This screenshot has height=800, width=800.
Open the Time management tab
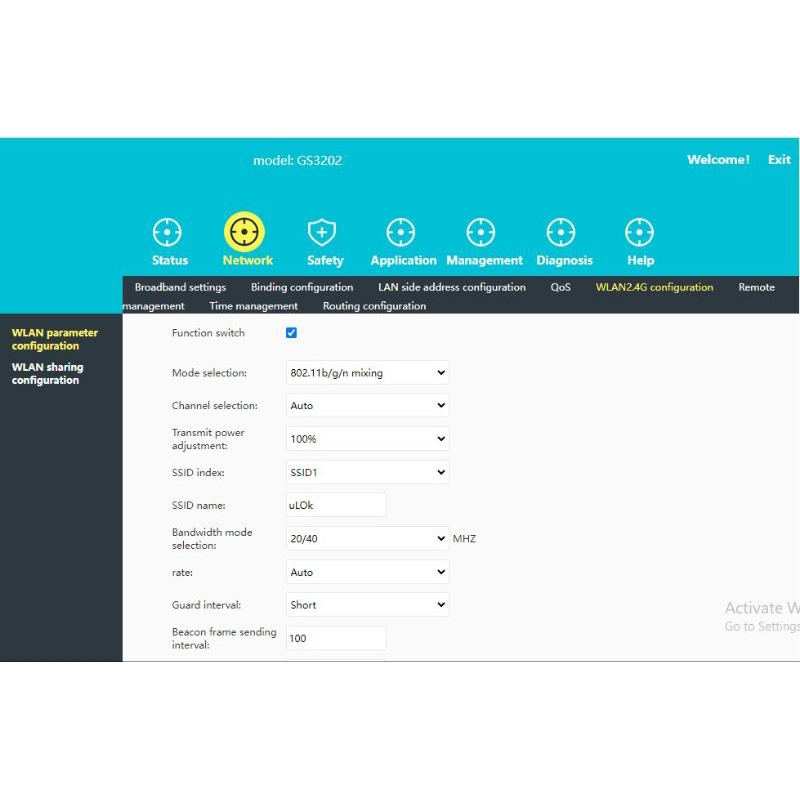[x=253, y=306]
